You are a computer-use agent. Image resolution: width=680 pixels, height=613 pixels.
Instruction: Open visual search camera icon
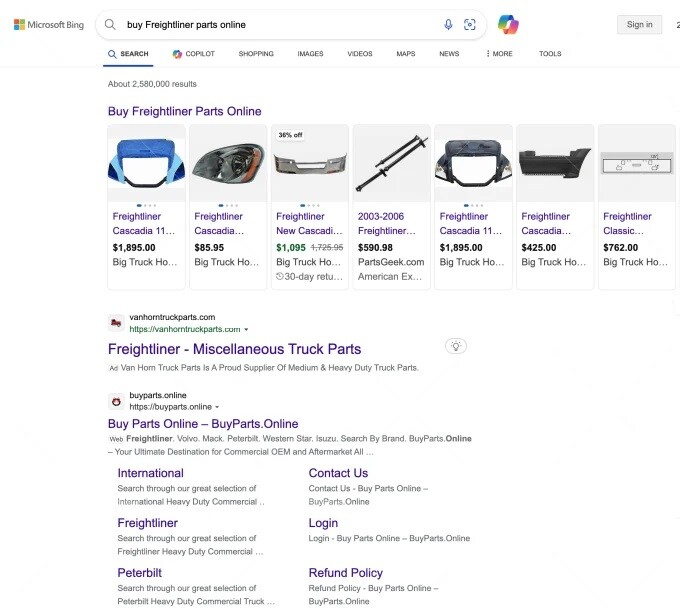pyautogui.click(x=470, y=25)
